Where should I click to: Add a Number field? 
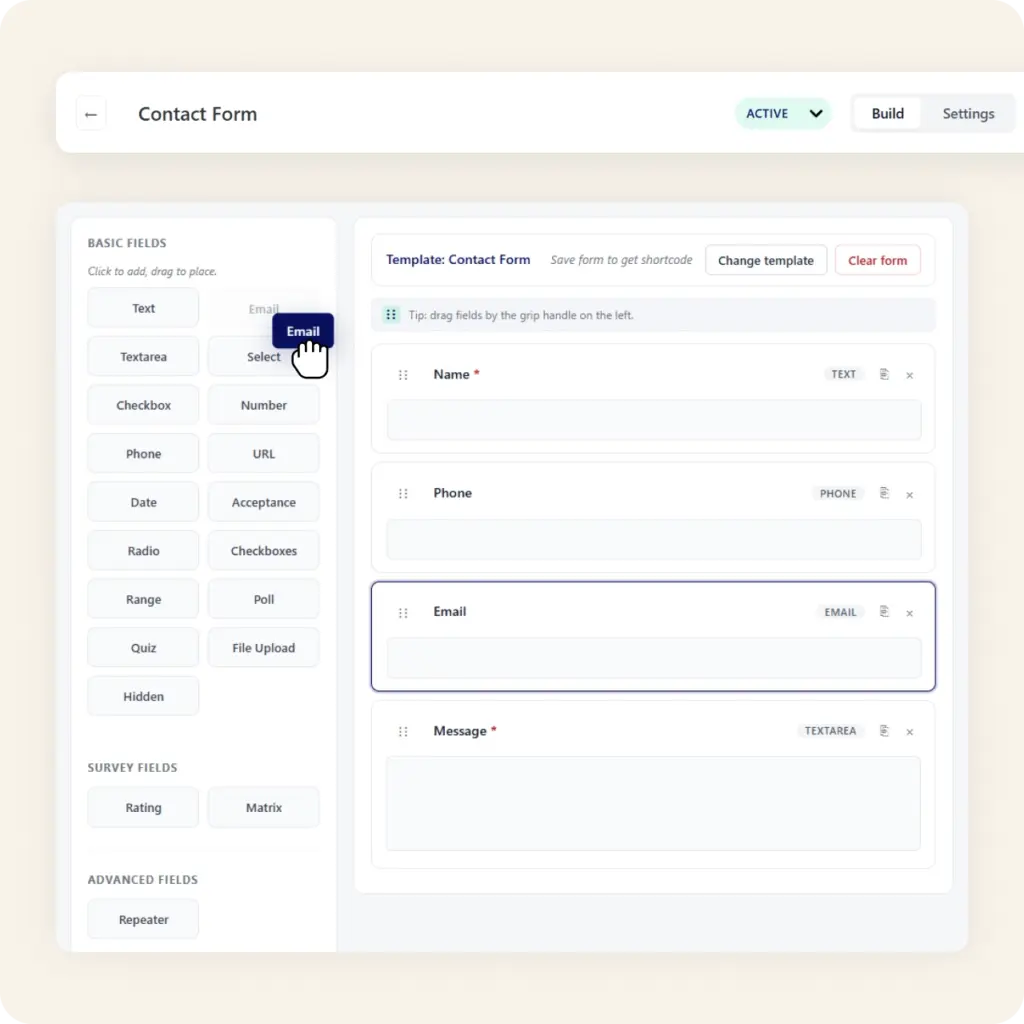[263, 405]
